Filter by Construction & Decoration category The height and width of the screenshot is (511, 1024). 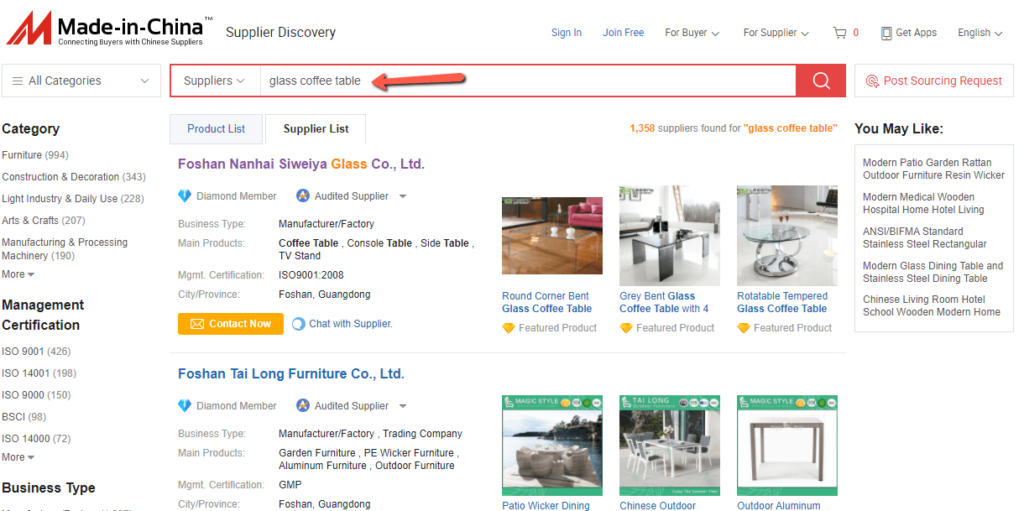(x=74, y=176)
